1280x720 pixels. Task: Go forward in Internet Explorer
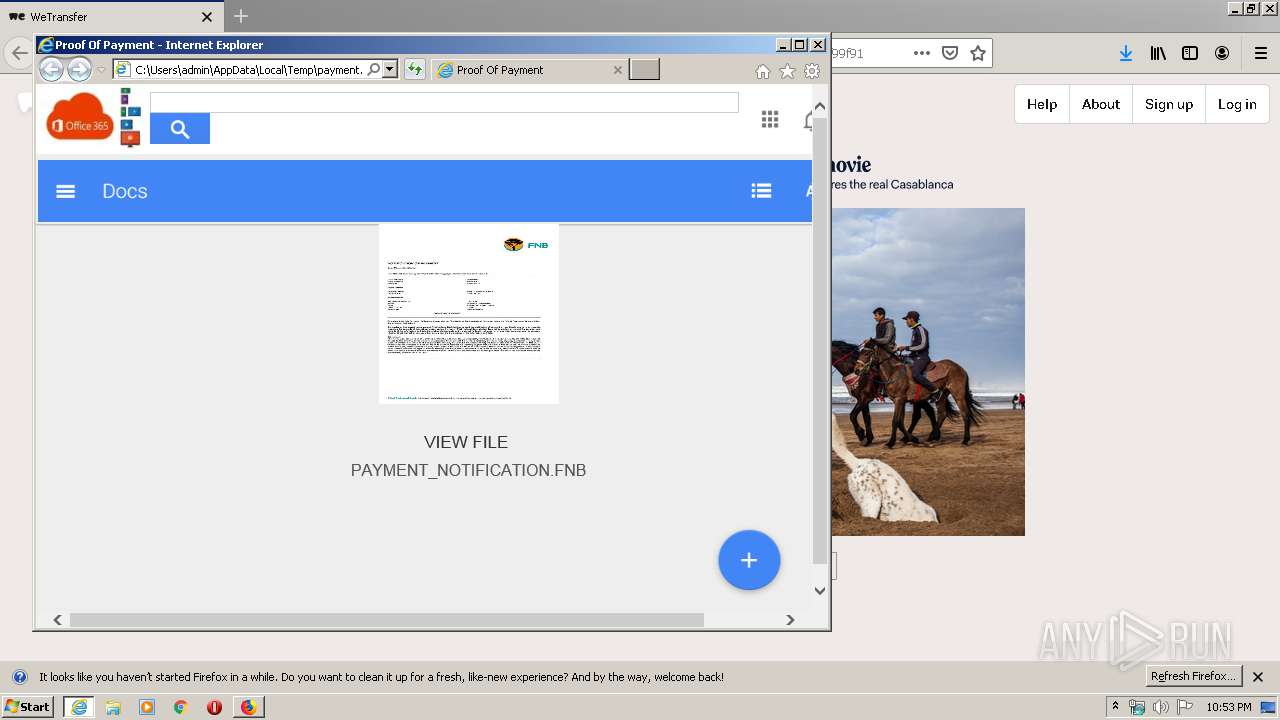79,69
